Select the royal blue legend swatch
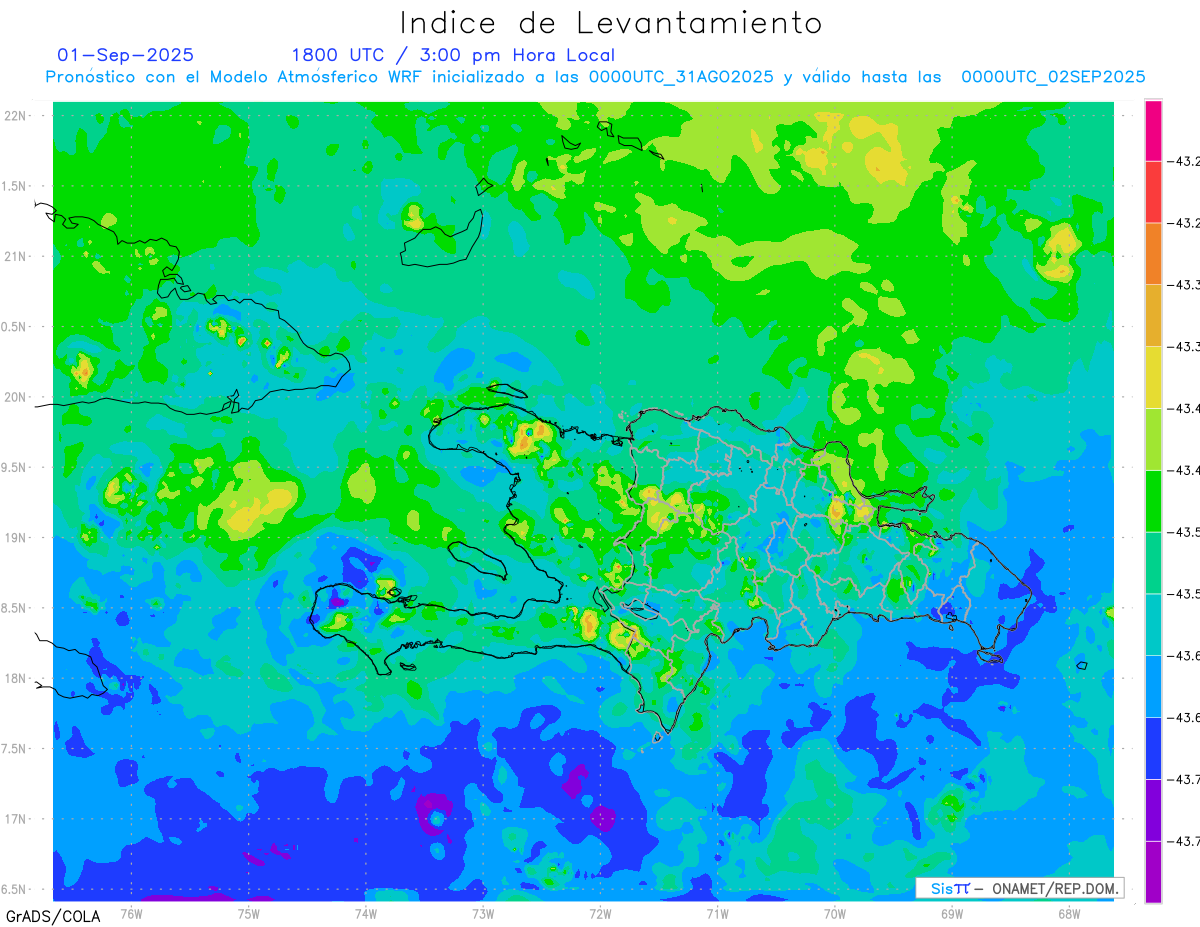This screenshot has width=1200, height=927. [1153, 748]
